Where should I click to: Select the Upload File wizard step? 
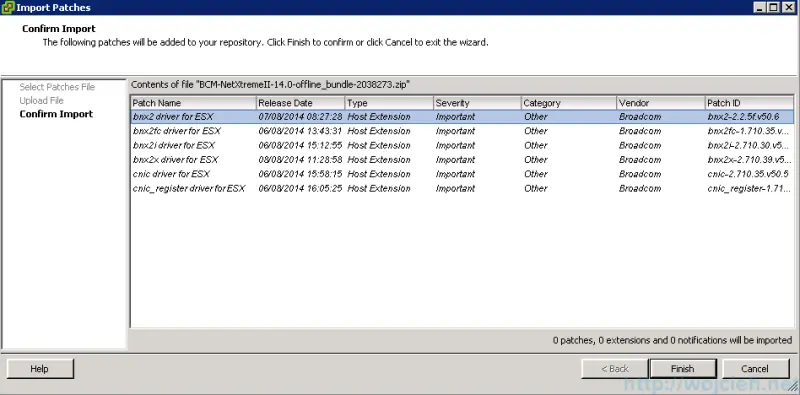(x=41, y=101)
